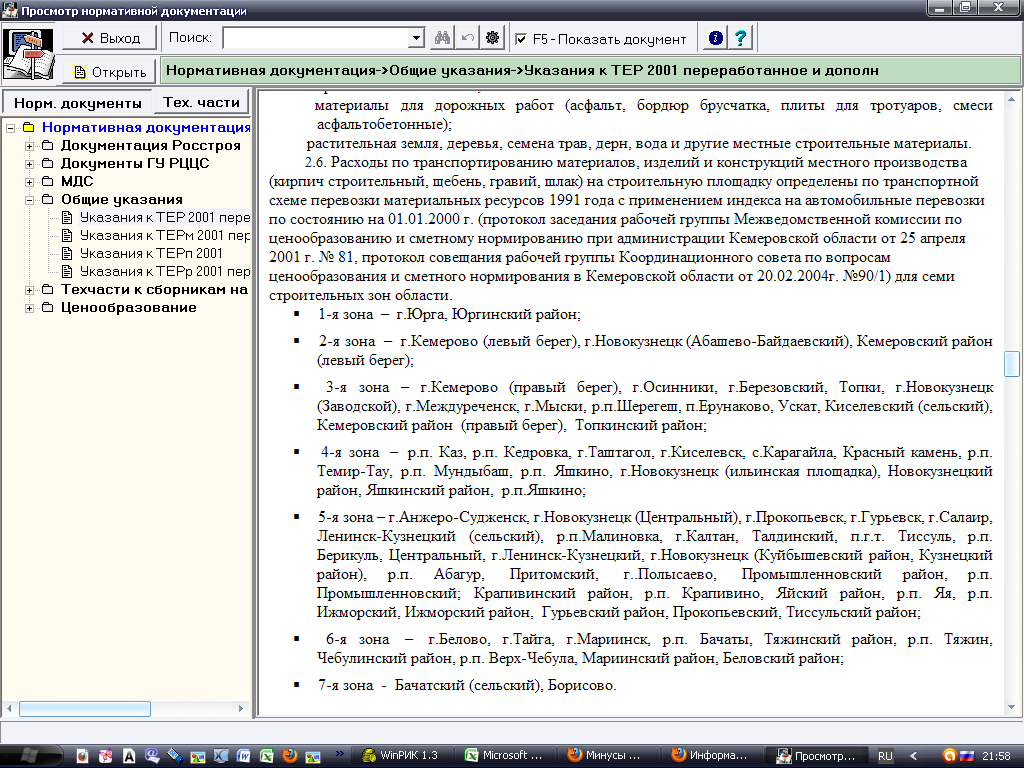
Task: Select Указания к ТЕРп 2001 tree item
Action: coord(150,254)
